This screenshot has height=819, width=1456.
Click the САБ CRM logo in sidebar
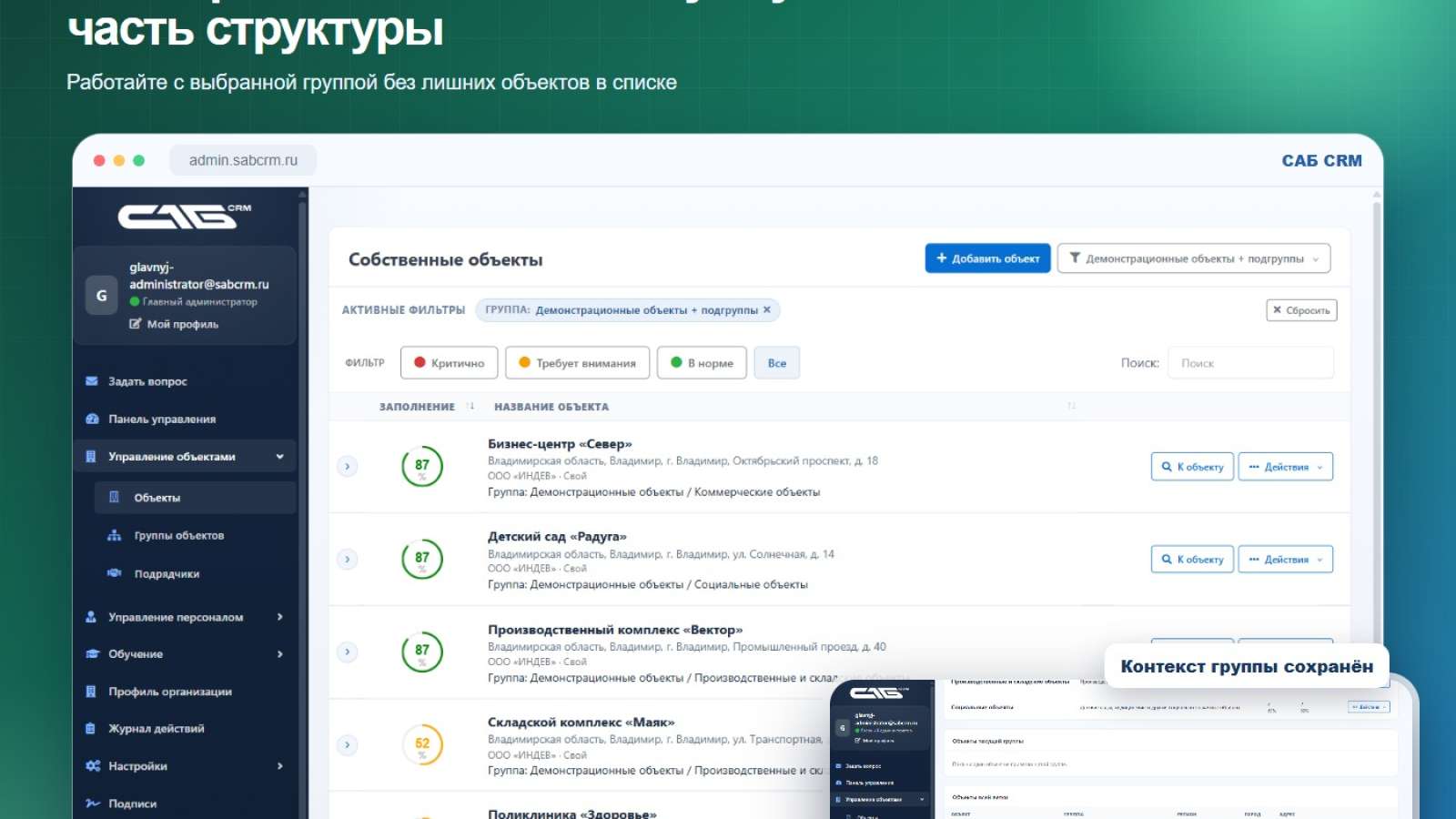point(185,217)
